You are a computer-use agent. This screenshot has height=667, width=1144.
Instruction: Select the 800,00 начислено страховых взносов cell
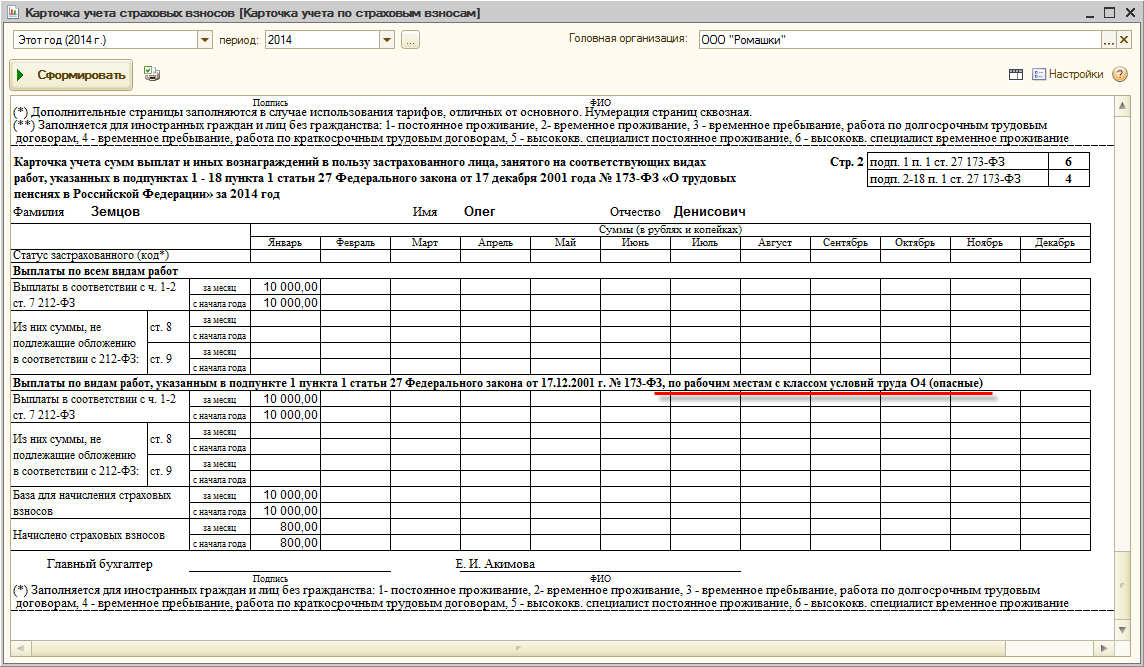(285, 527)
